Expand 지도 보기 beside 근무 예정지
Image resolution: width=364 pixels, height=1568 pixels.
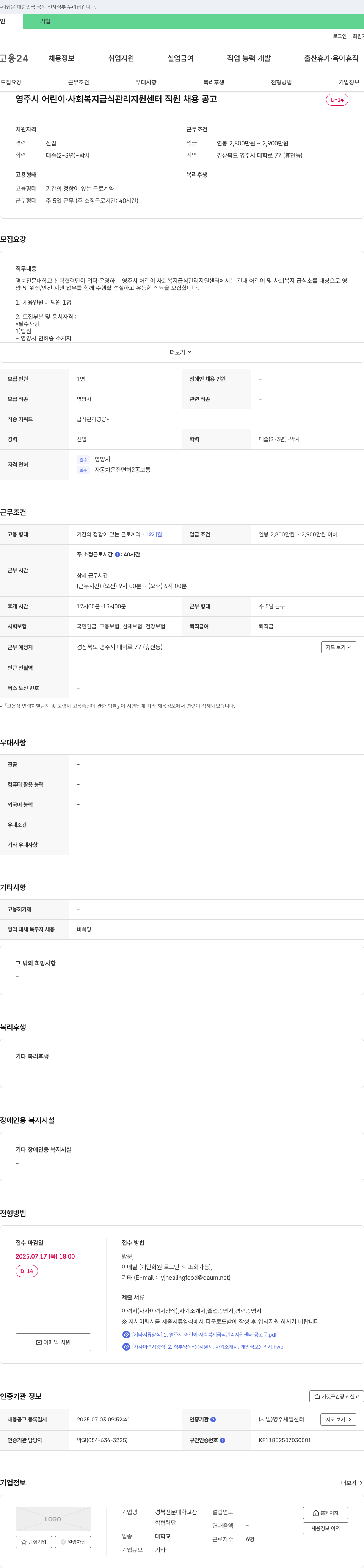click(x=338, y=647)
